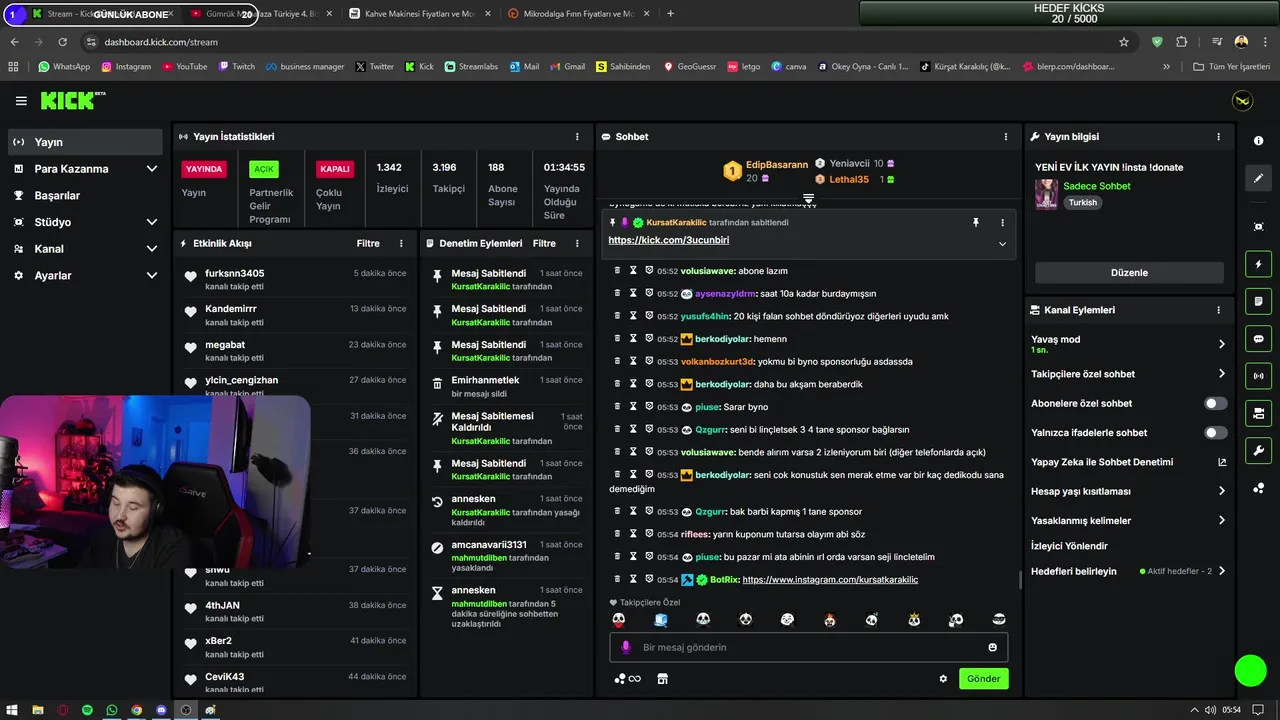This screenshot has height=720, width=1280.
Task: Open WhatsApp from Windows taskbar
Action: pyautogui.click(x=112, y=710)
